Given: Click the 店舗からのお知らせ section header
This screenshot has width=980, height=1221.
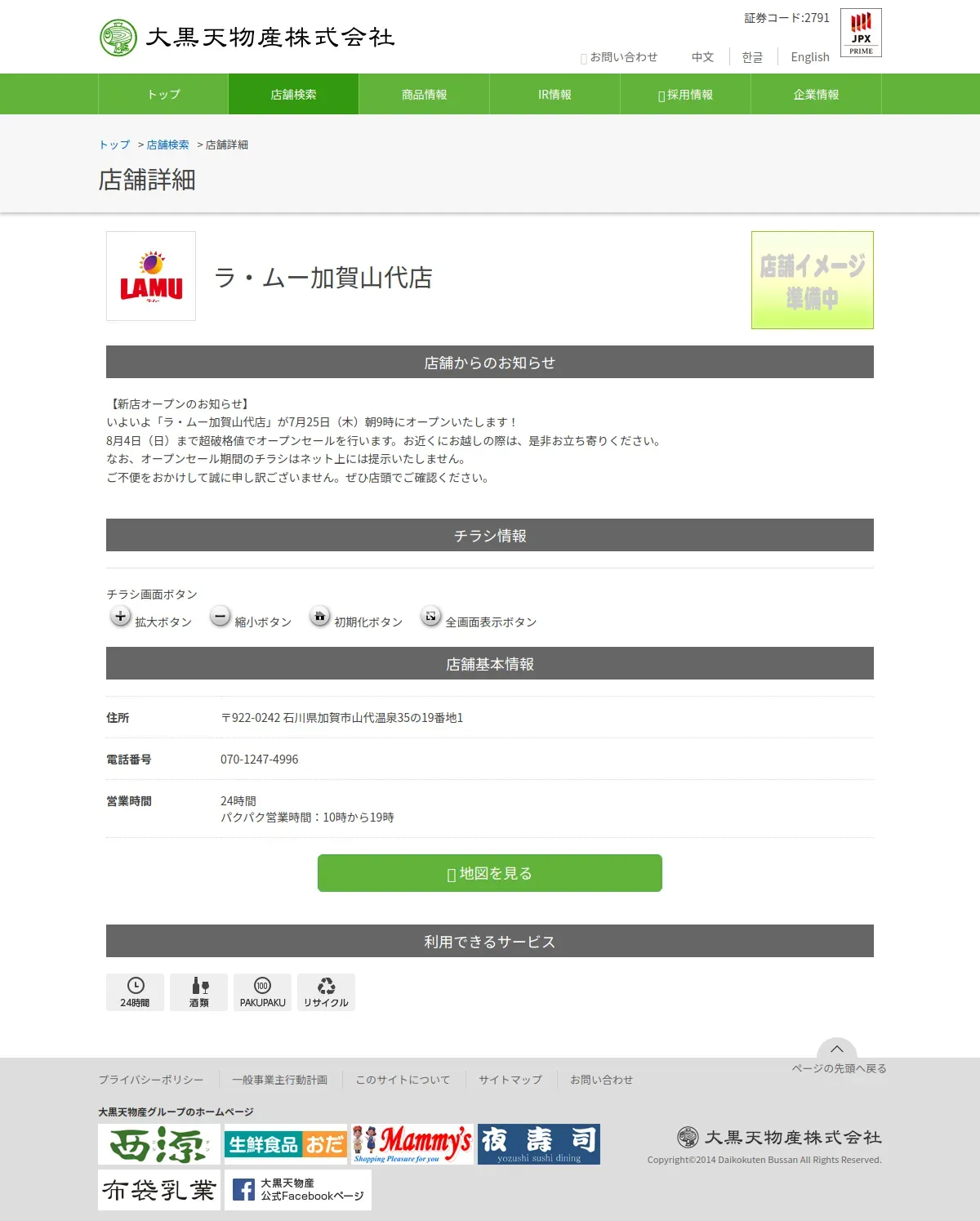Looking at the screenshot, I should [490, 362].
